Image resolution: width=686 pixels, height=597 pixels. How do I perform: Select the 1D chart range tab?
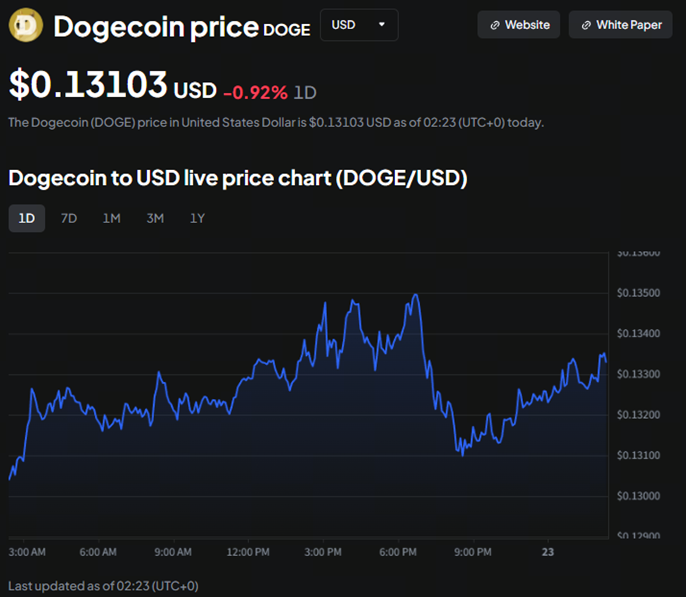27,218
